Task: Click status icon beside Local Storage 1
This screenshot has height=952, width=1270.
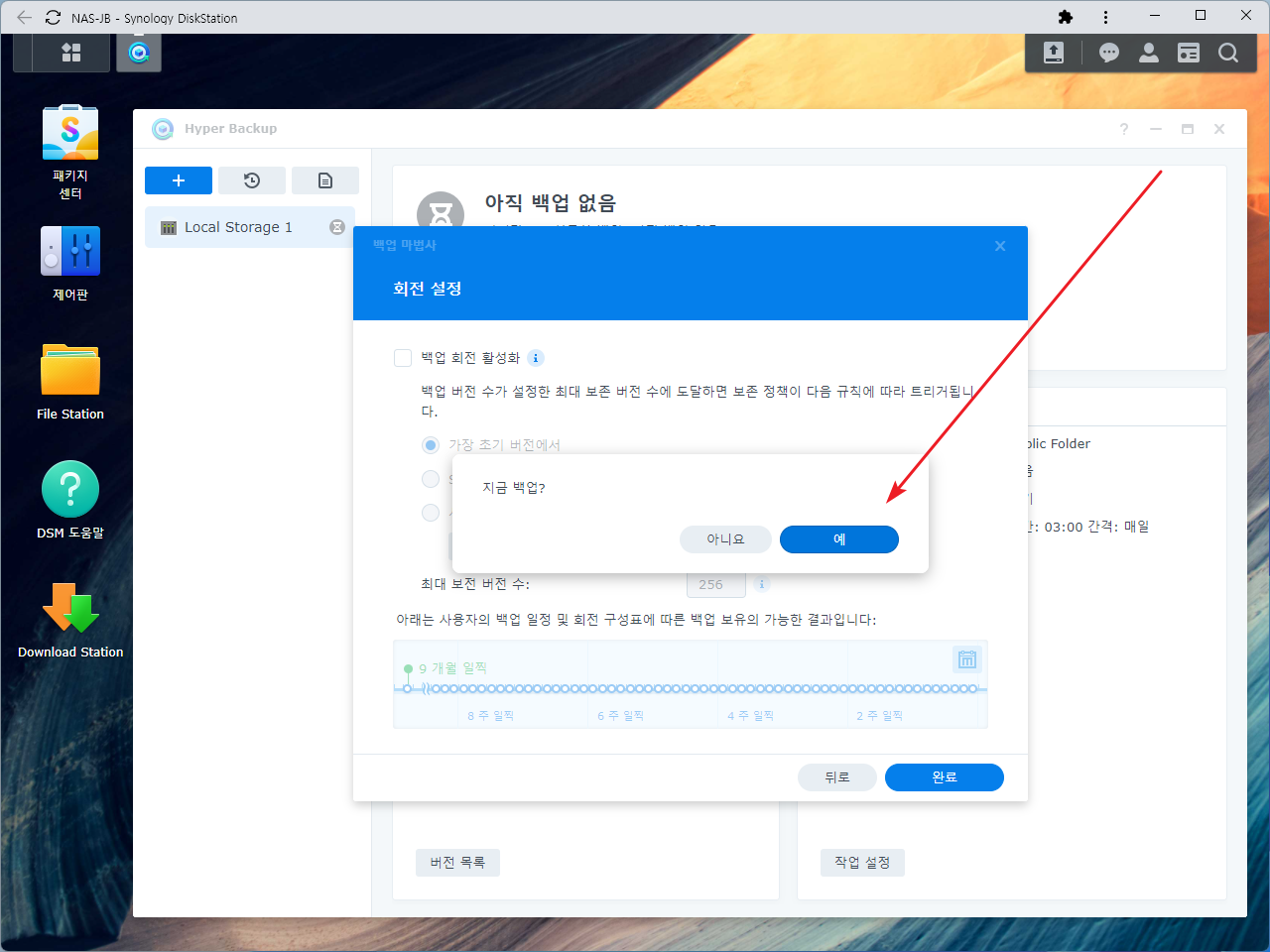Action: [x=337, y=227]
